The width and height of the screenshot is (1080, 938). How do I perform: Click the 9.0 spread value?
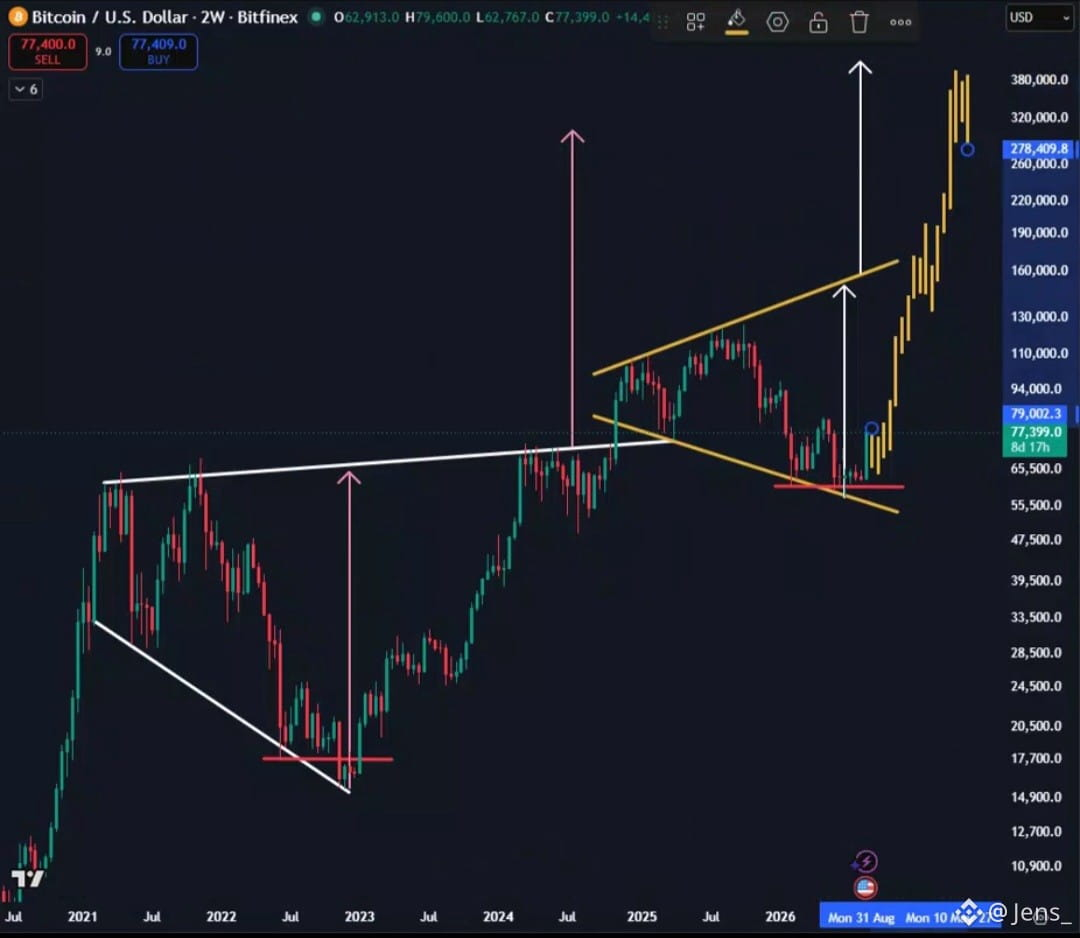[x=103, y=52]
